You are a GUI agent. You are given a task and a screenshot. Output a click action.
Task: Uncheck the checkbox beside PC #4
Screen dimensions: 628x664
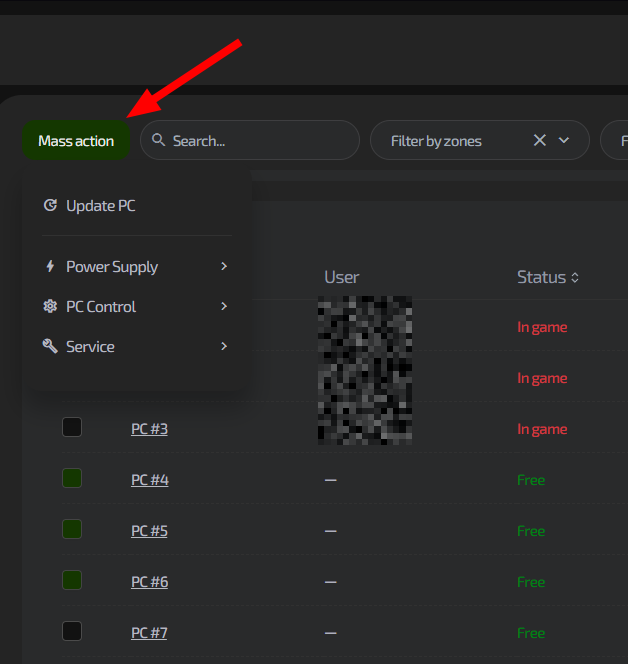72,479
